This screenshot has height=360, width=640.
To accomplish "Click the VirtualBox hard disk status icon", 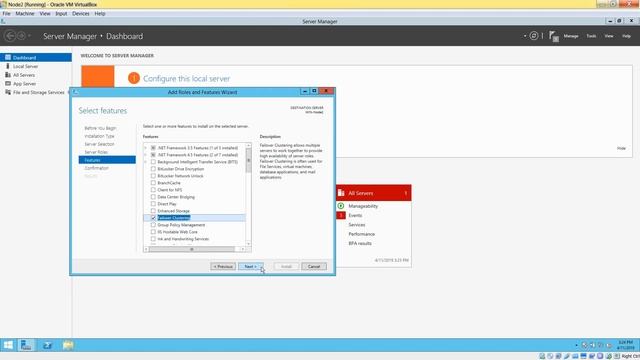I will [x=542, y=356].
